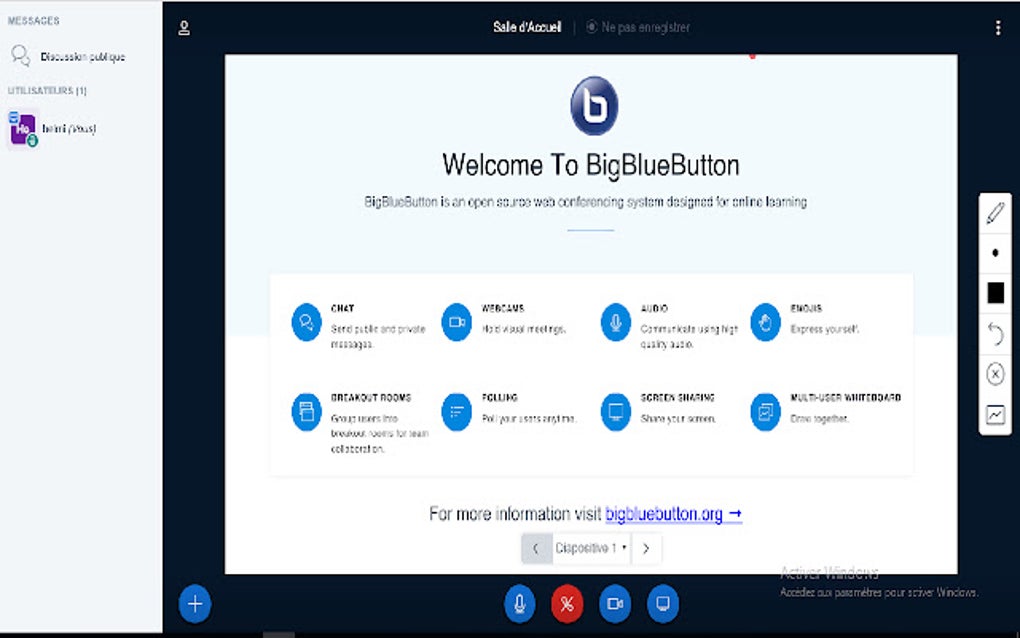Screen dimensions: 1020x638
Task: Visit the bigbluebutton.org link
Action: pyautogui.click(x=664, y=513)
